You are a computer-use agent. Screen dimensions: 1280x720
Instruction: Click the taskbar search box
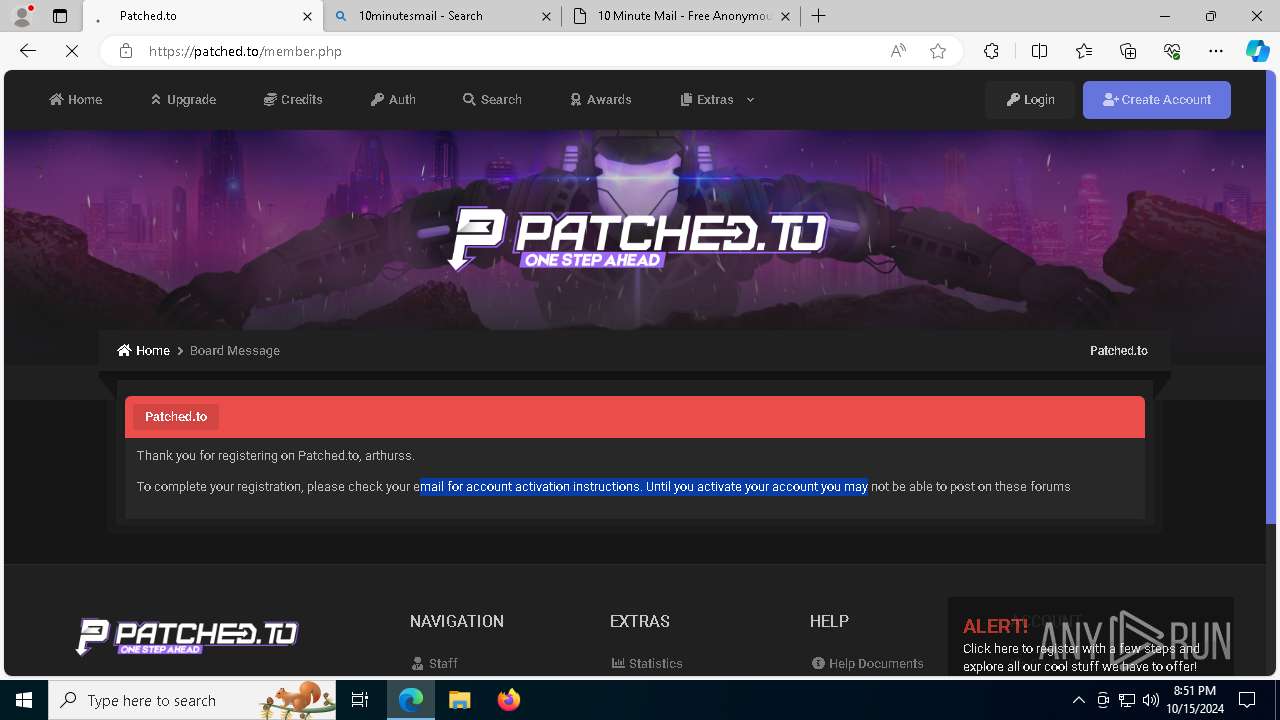pos(193,700)
